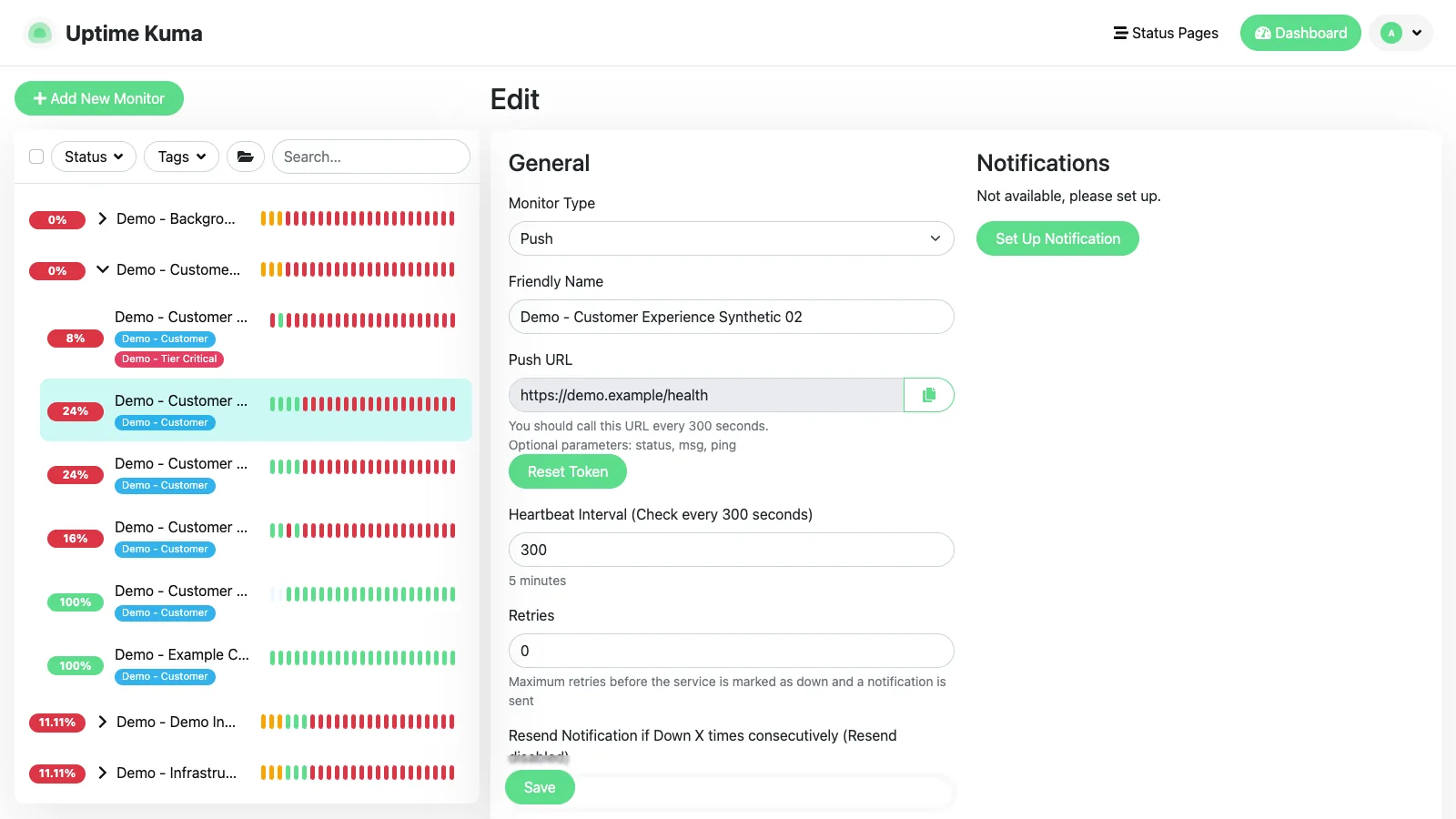1456x819 pixels.
Task: Expand the Demo - Backgro... group chevron
Action: (103, 218)
